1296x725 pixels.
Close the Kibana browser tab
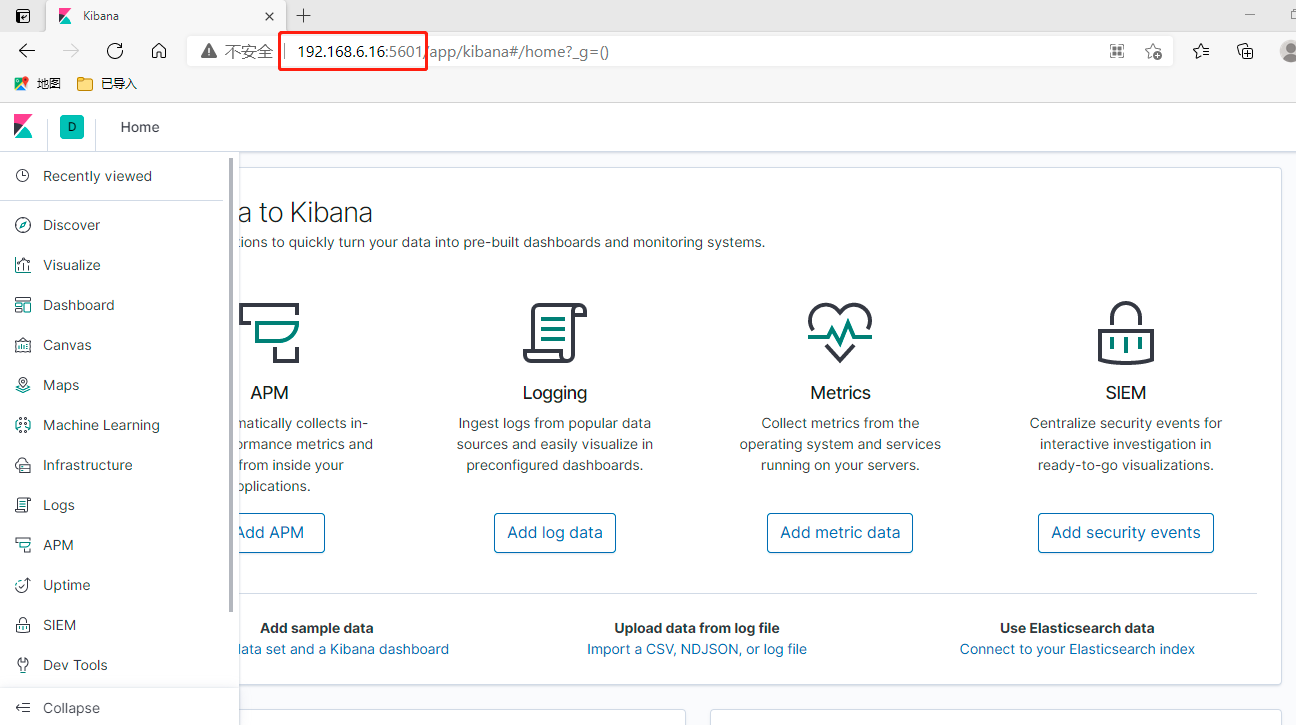(x=269, y=16)
